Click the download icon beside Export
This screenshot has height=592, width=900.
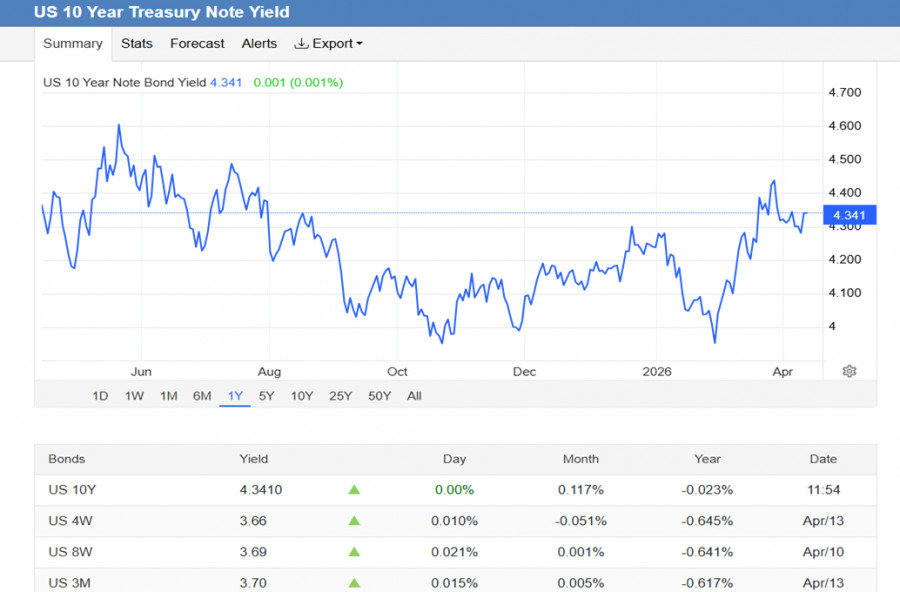coord(301,44)
